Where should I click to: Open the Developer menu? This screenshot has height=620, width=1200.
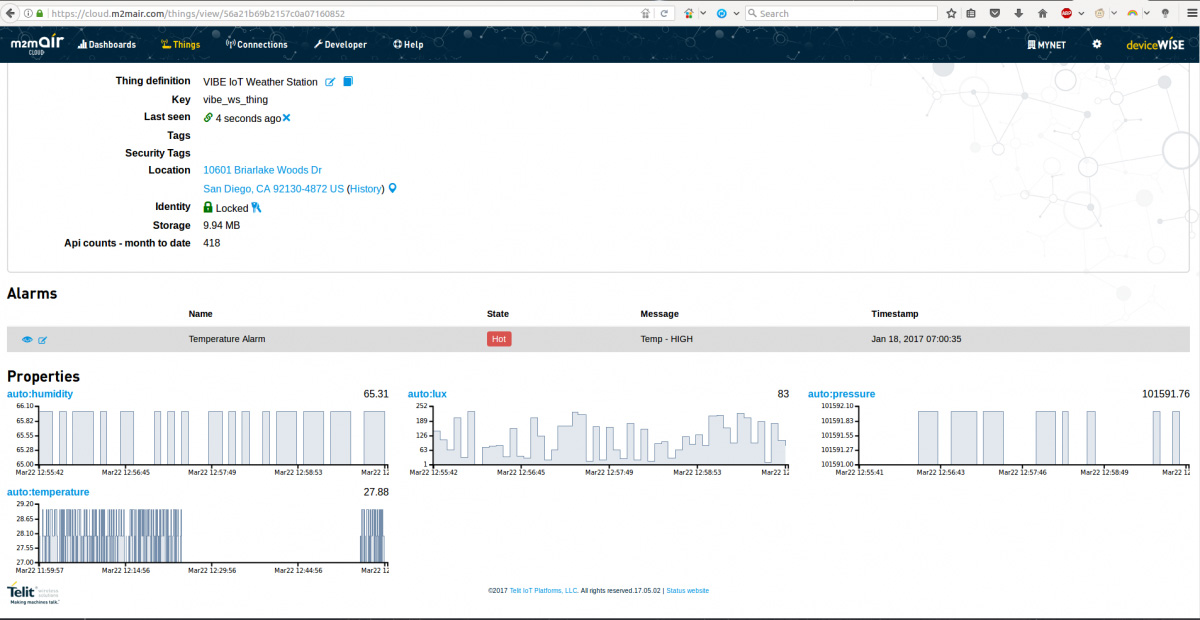340,44
